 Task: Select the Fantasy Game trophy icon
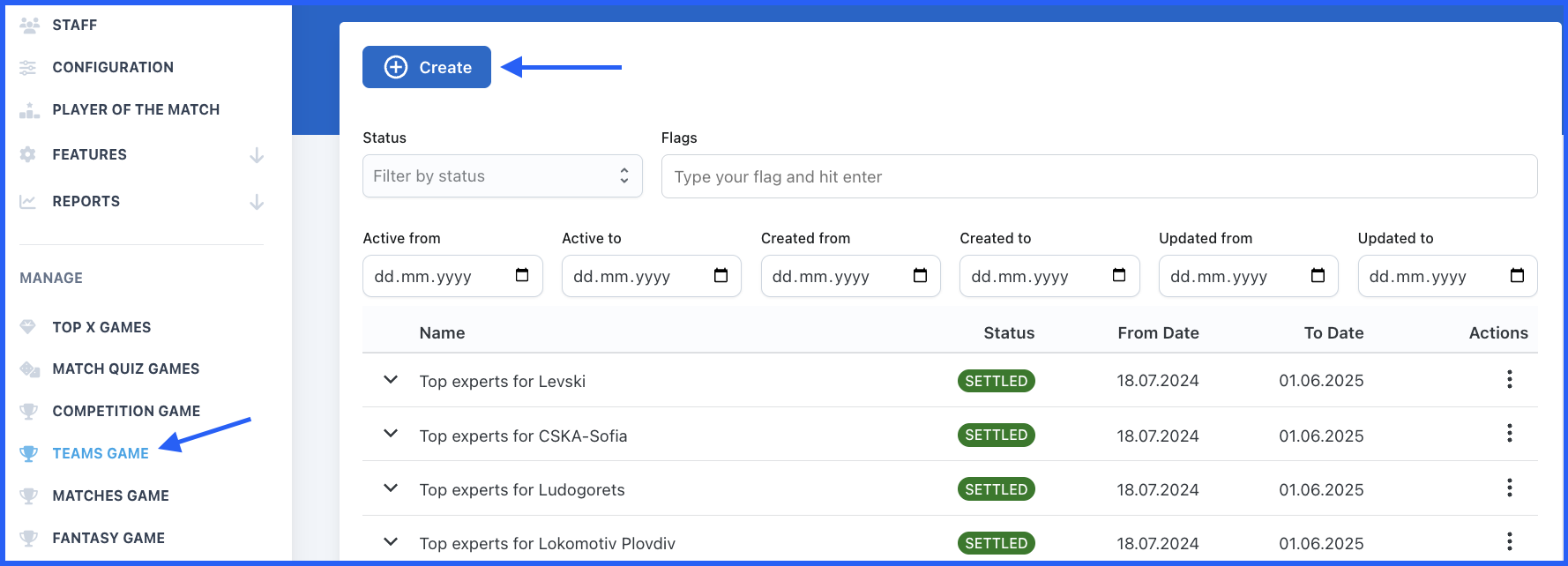point(29,538)
